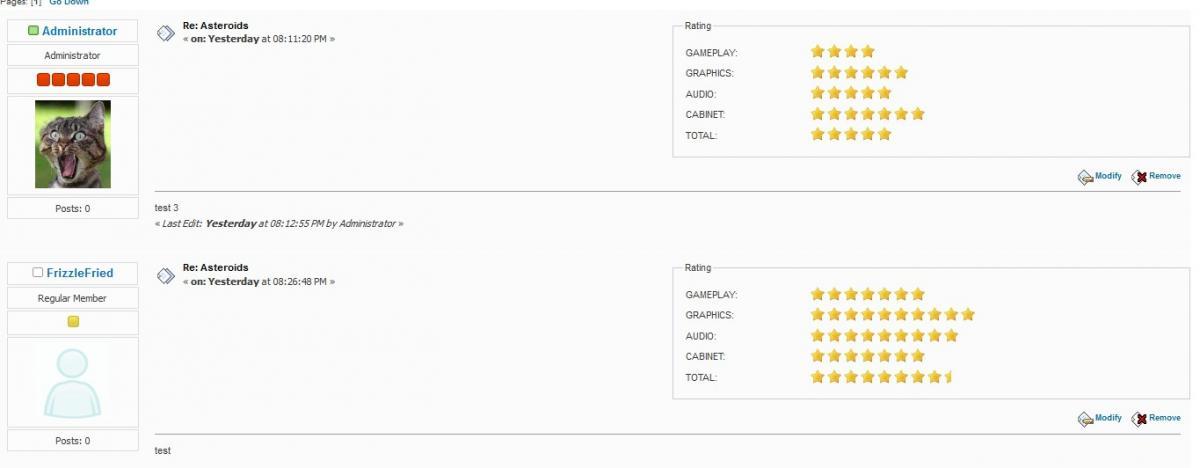This screenshot has width=1200, height=468.
Task: Open FrizzleFried's Re: Asteroids post title
Action: click(x=216, y=267)
